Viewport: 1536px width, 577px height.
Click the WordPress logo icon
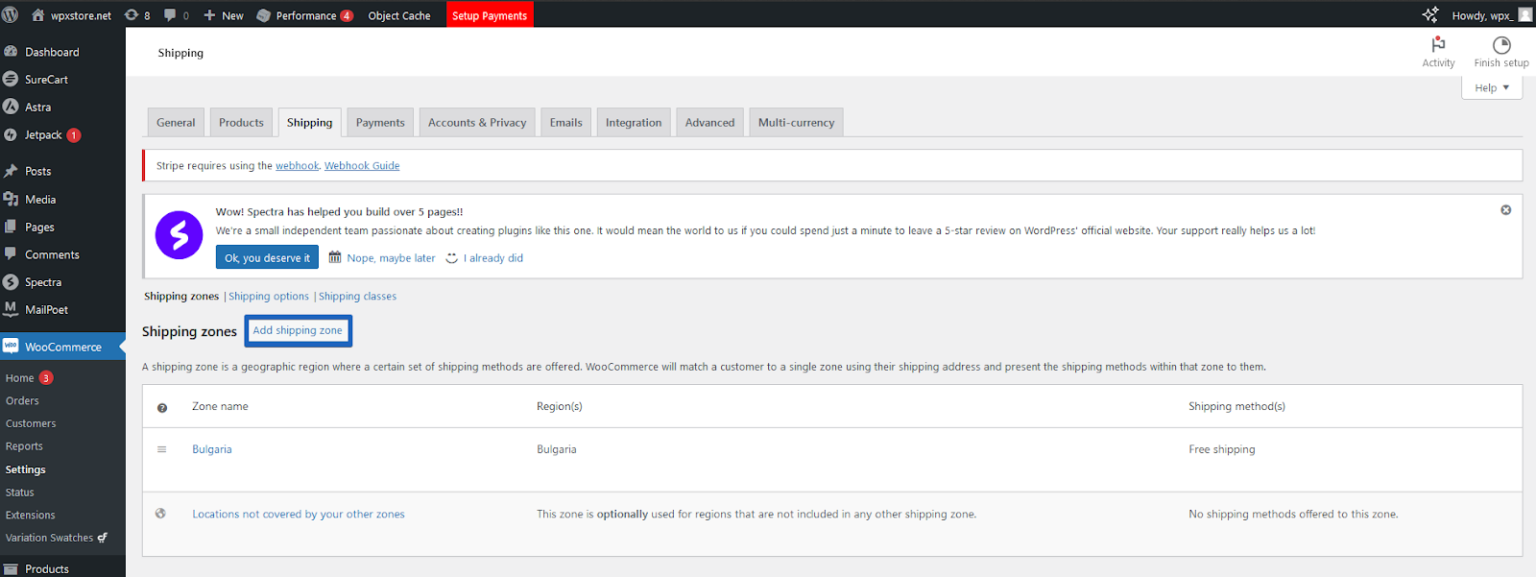[10, 15]
